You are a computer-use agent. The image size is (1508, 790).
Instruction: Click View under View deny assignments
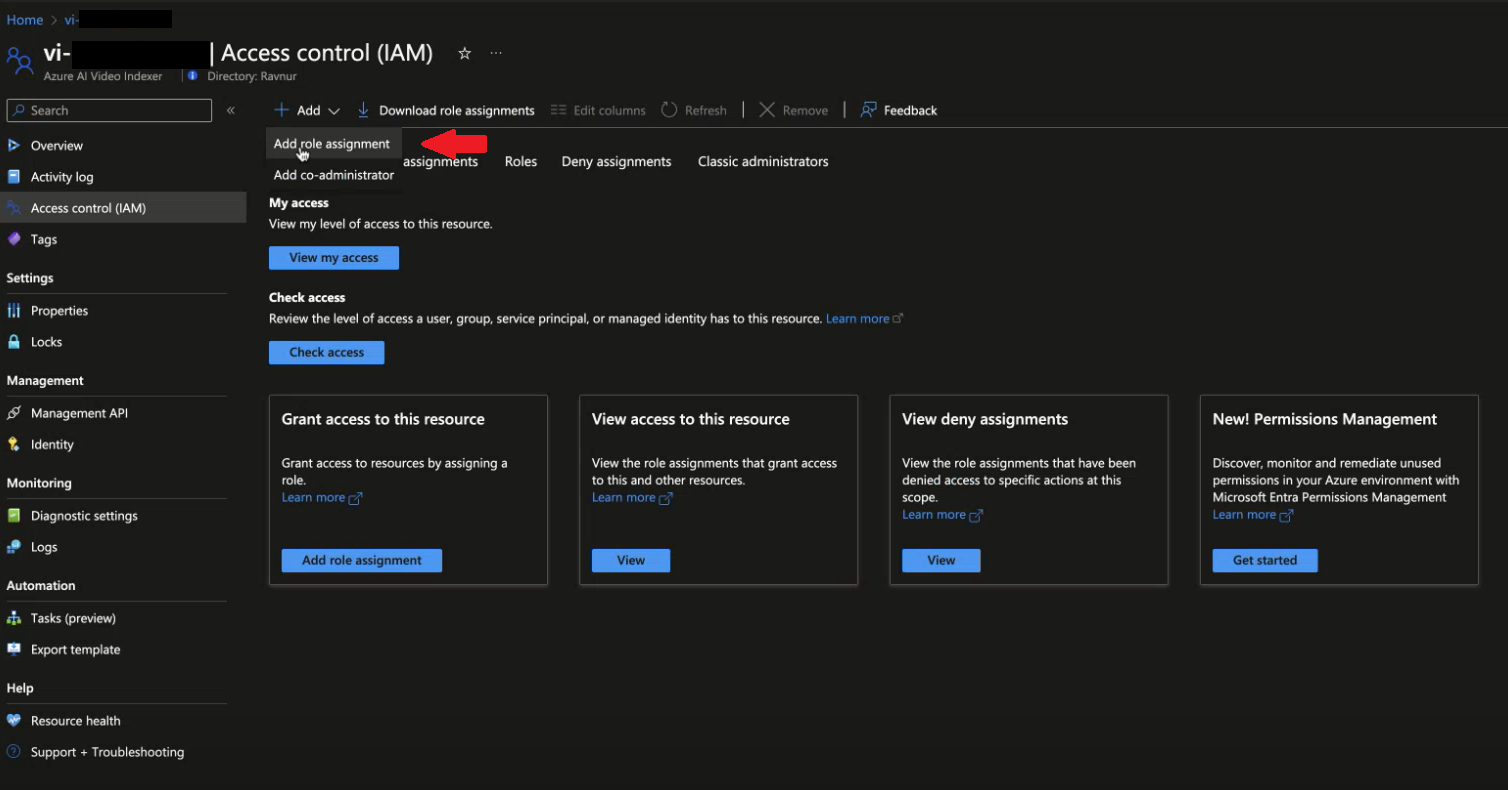tap(941, 561)
